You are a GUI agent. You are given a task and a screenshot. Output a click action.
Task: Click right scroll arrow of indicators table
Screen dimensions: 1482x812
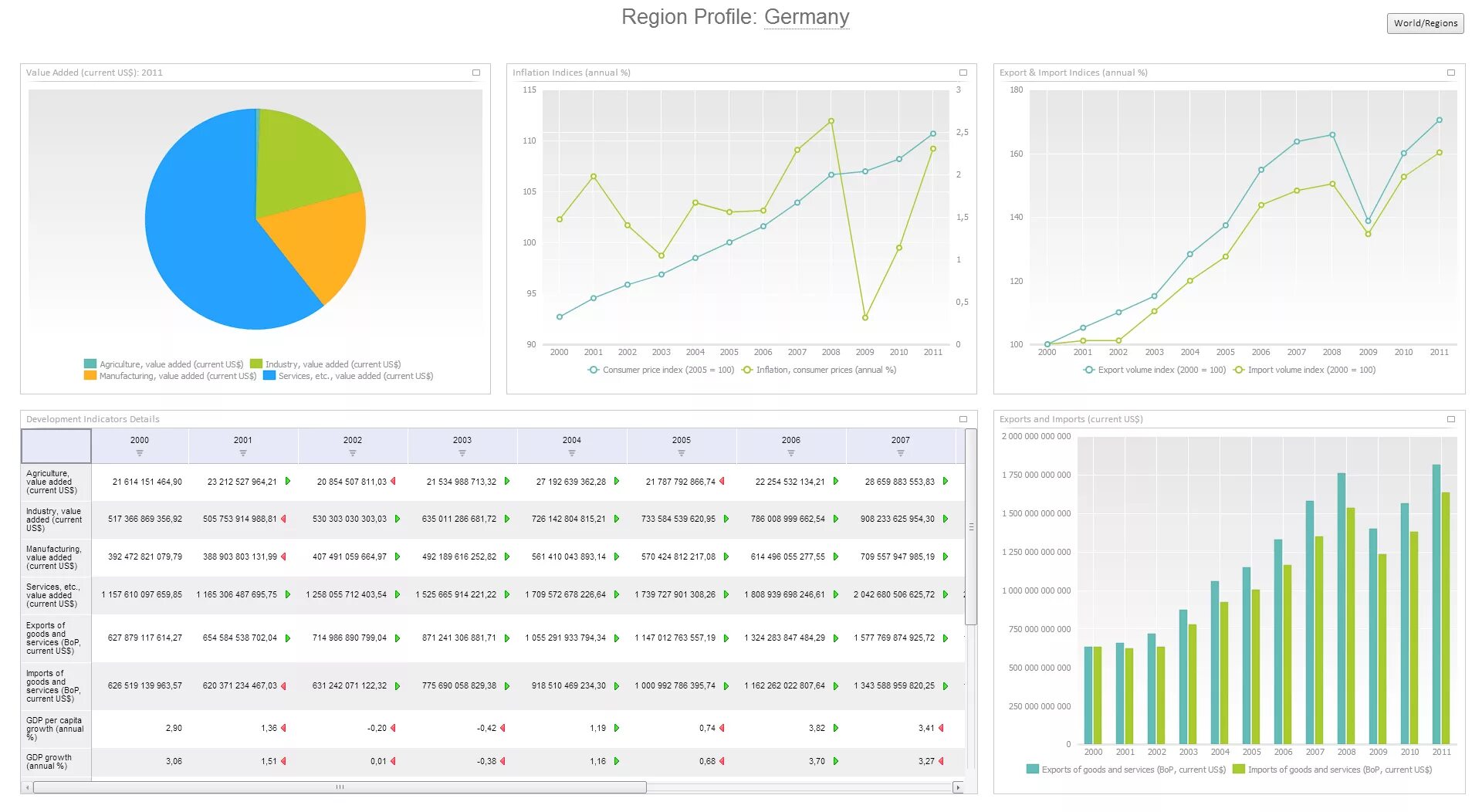958,787
